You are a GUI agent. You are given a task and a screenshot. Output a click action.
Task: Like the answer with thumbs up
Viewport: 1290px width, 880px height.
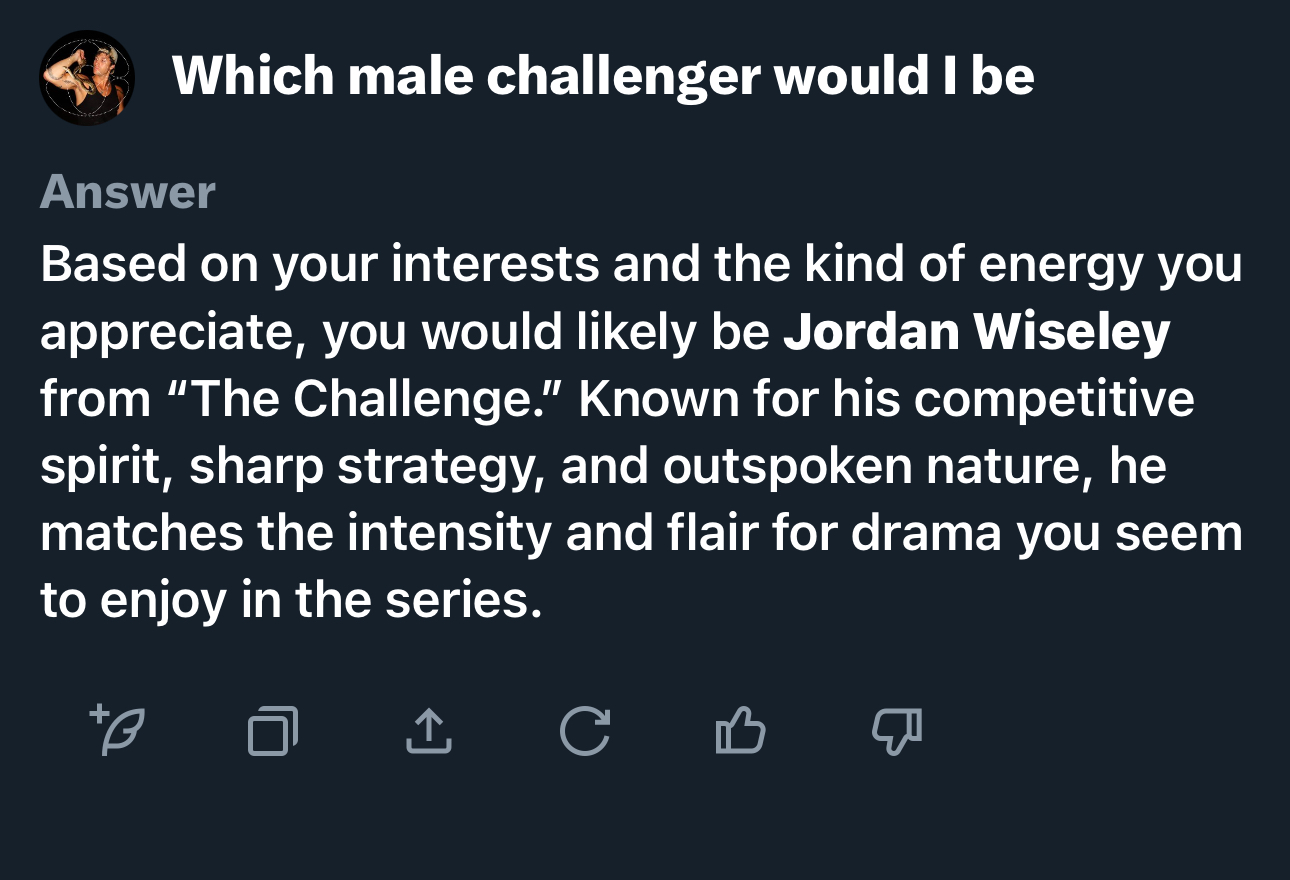coord(741,730)
